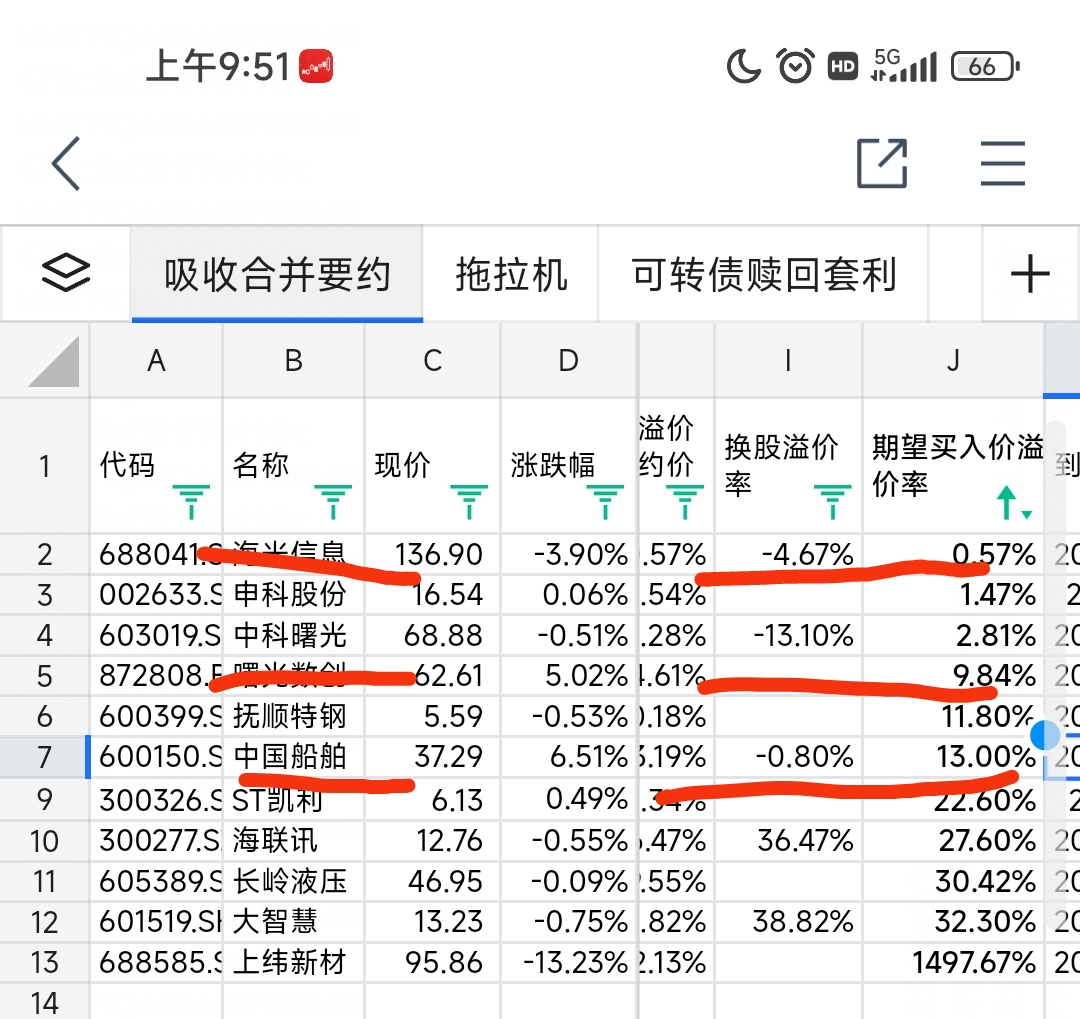
Task: Tap the HD status icon
Action: (842, 67)
